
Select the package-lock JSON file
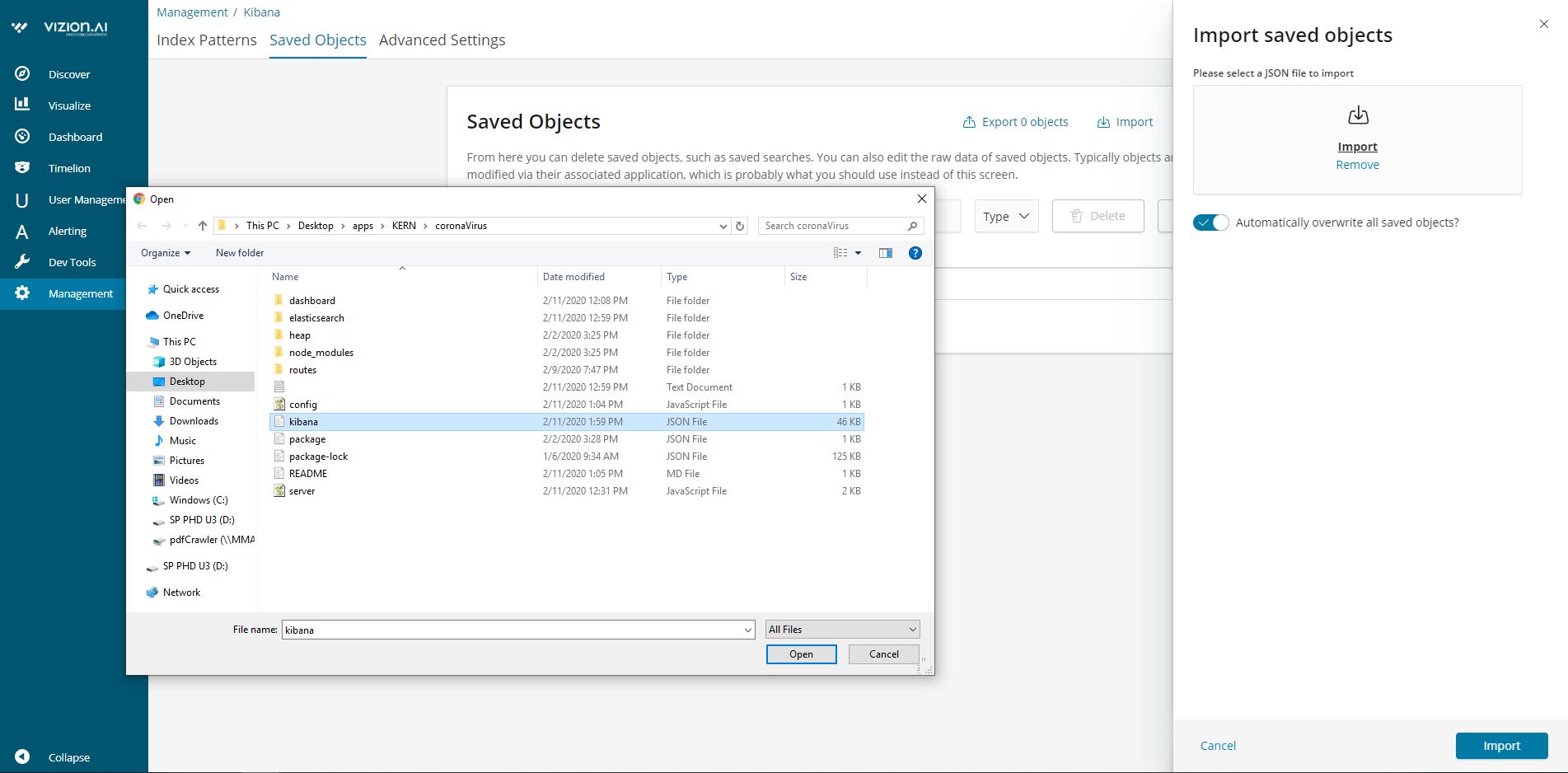[x=319, y=457]
